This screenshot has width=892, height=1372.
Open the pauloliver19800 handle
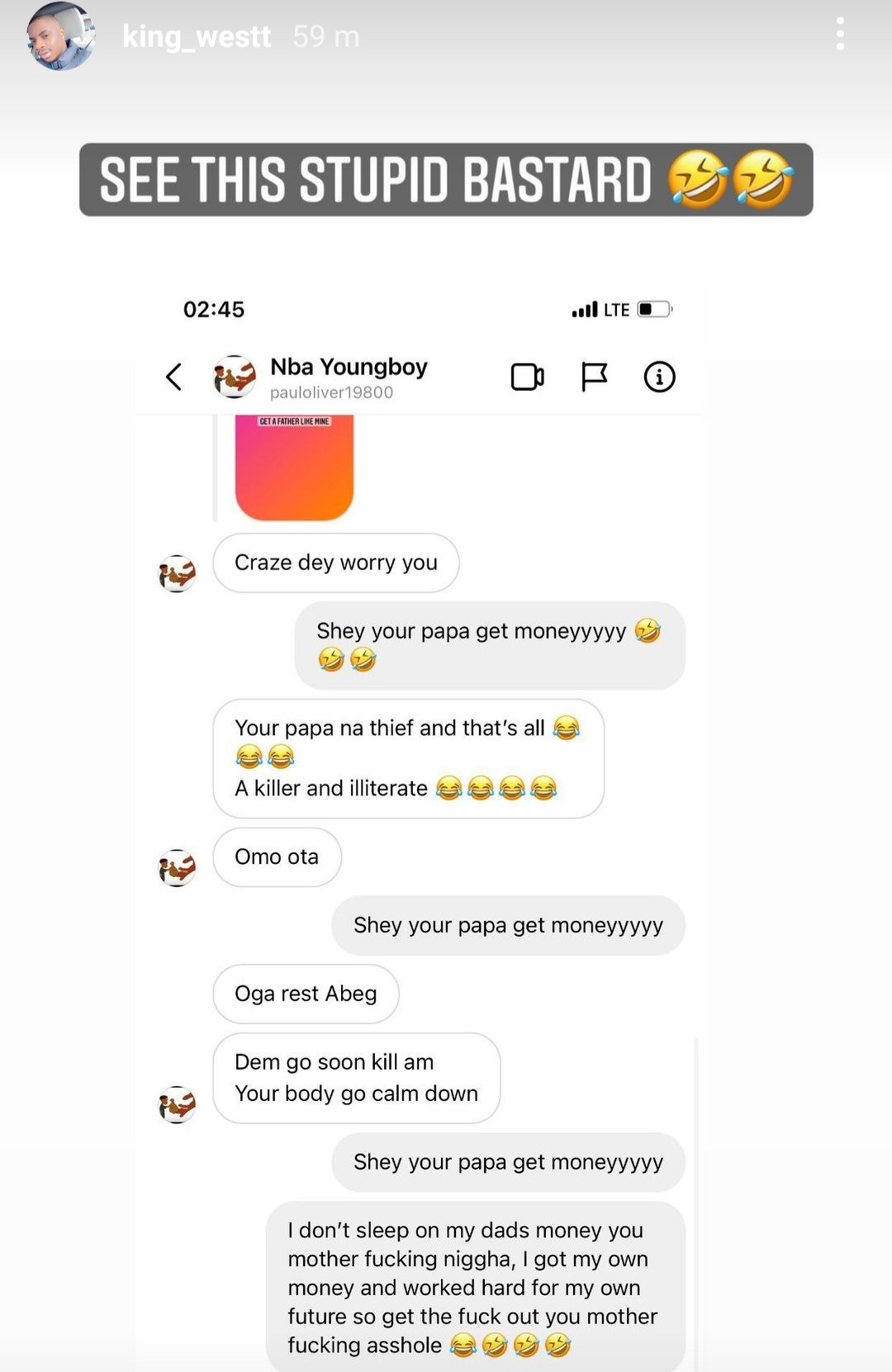(x=331, y=392)
